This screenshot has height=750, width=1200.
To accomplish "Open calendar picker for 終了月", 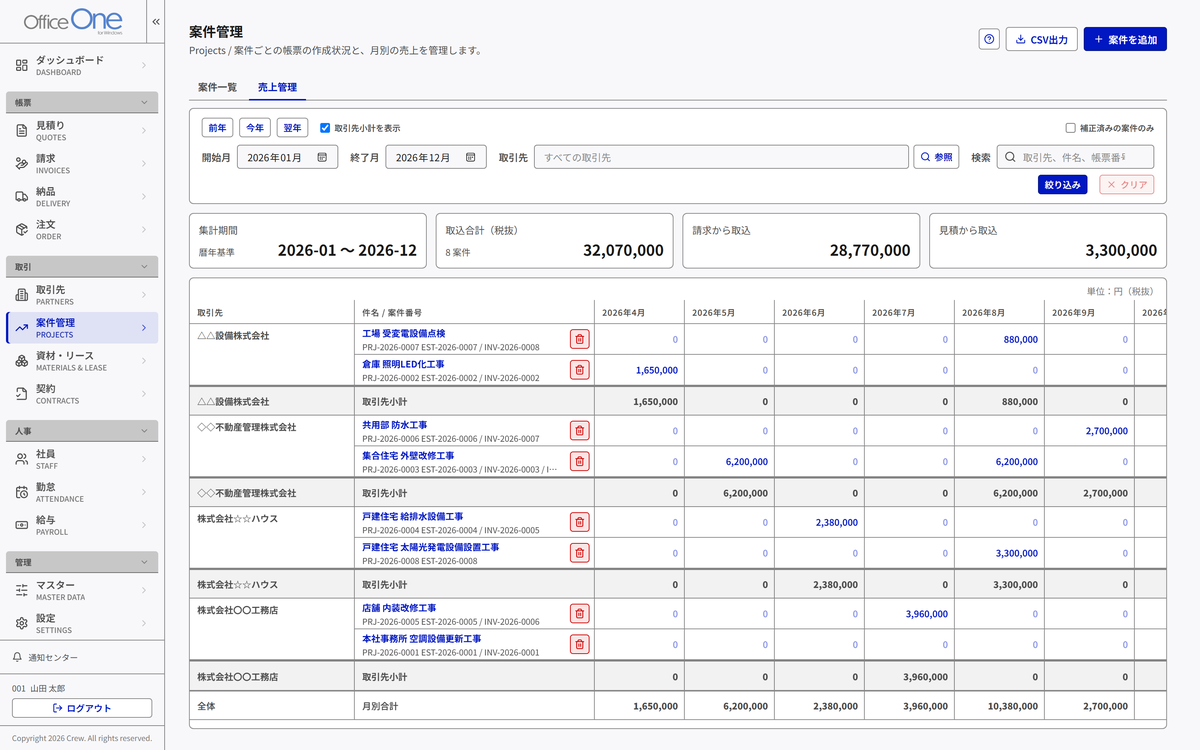I will coord(470,157).
